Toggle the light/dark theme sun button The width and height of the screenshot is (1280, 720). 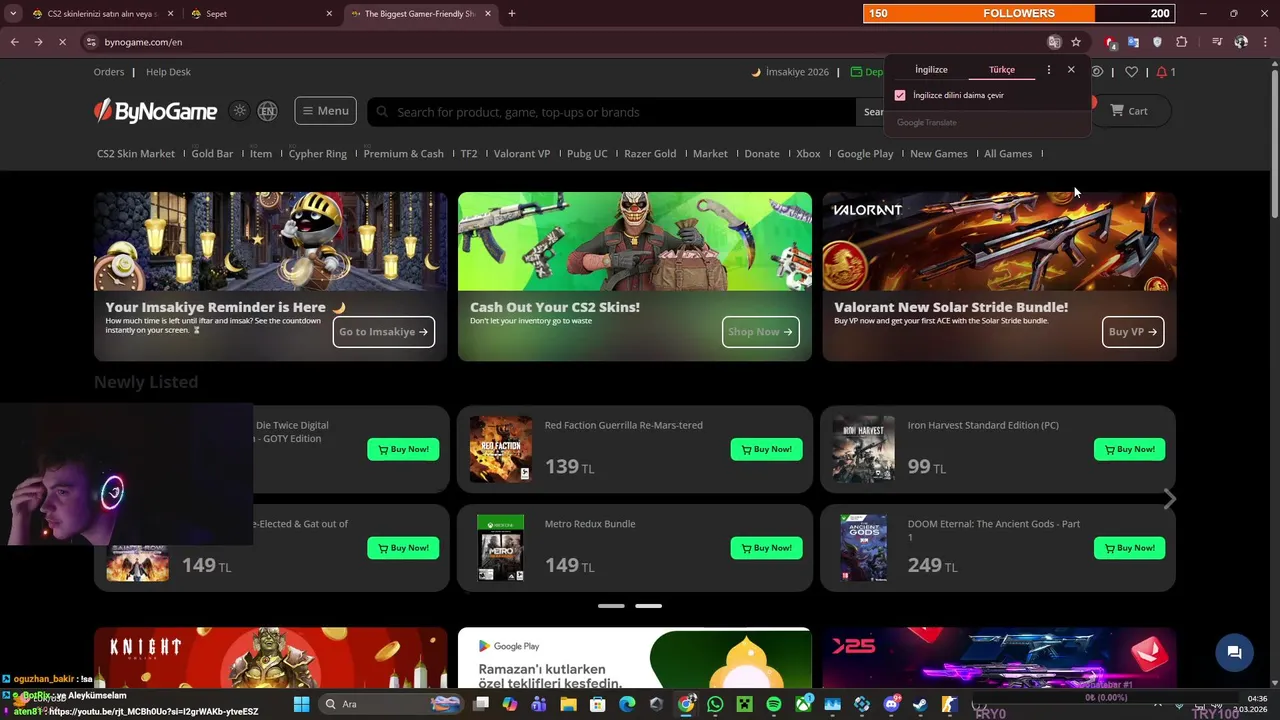[239, 111]
